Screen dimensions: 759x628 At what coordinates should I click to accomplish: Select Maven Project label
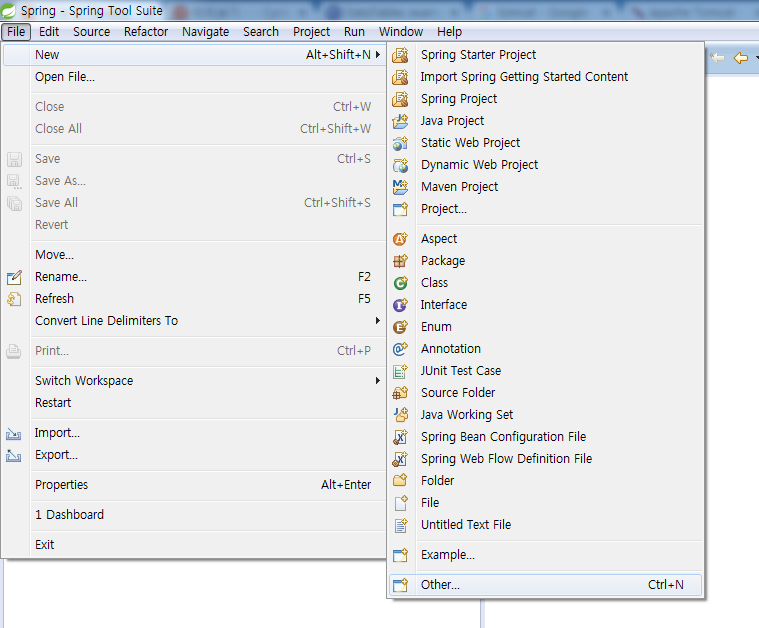459,187
